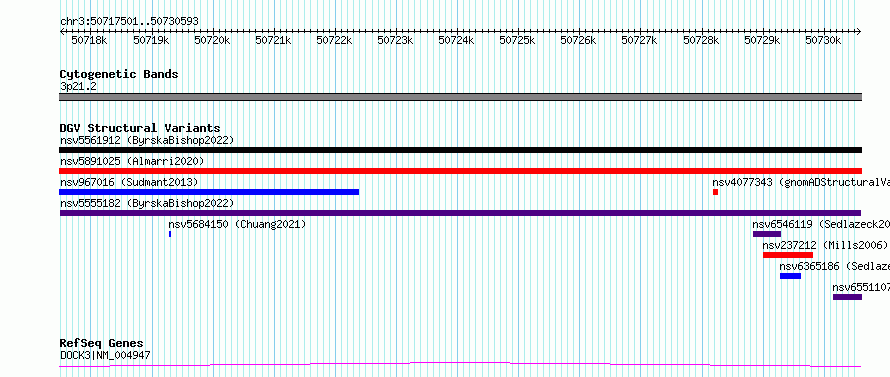This screenshot has height=377, width=890.
Task: Click the nsv6546119 Sedlazeck label
Action: click(x=821, y=224)
